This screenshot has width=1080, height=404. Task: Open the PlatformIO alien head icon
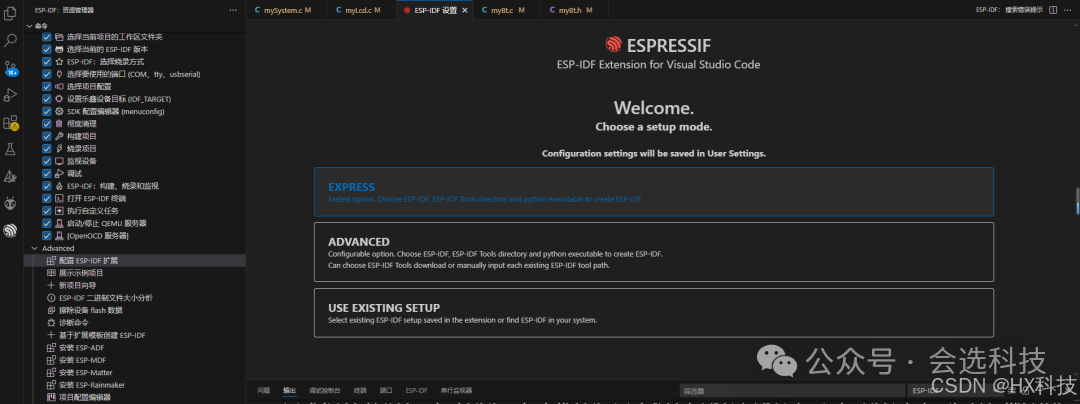click(x=10, y=203)
